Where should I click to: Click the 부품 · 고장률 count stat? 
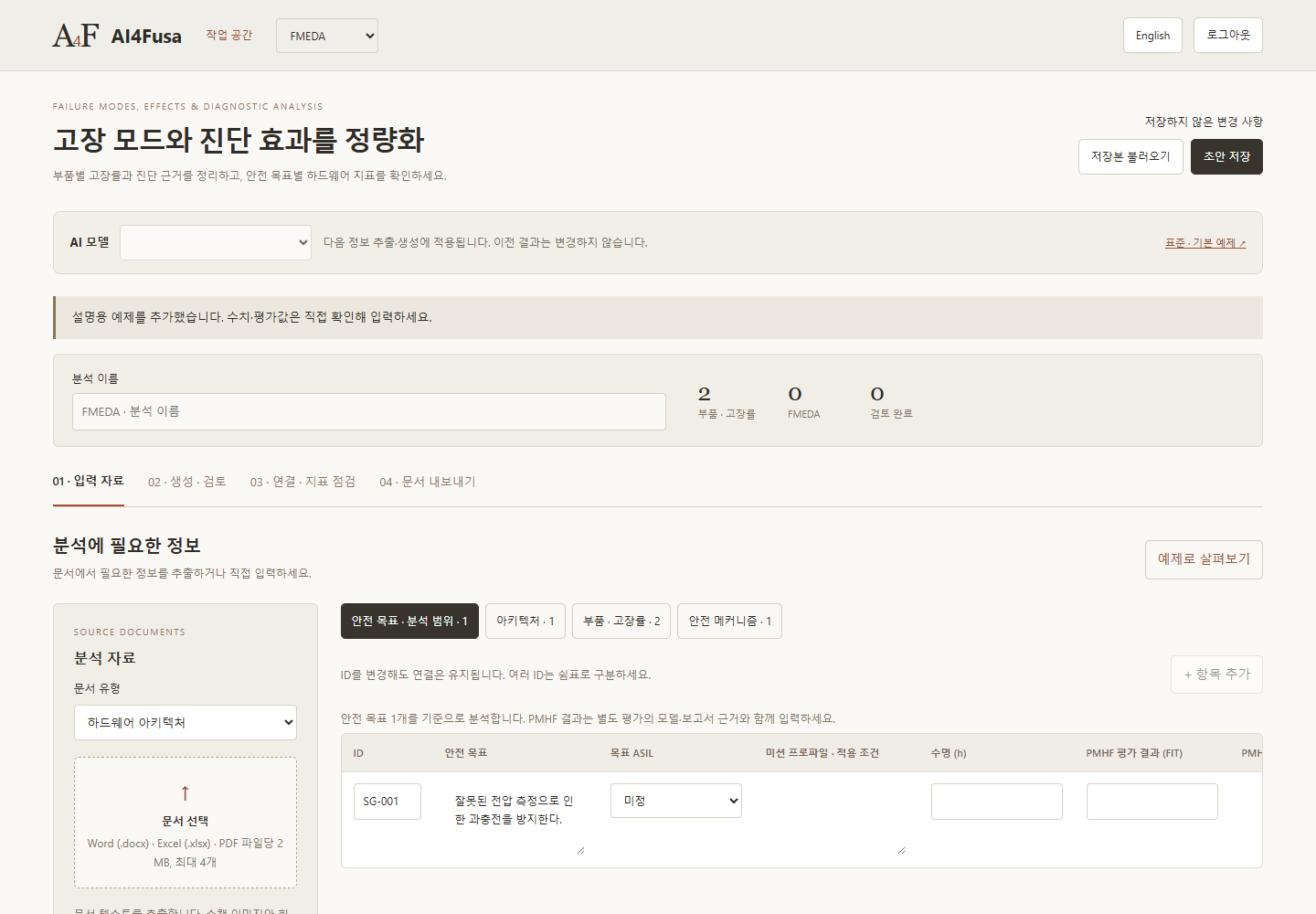pos(727,402)
